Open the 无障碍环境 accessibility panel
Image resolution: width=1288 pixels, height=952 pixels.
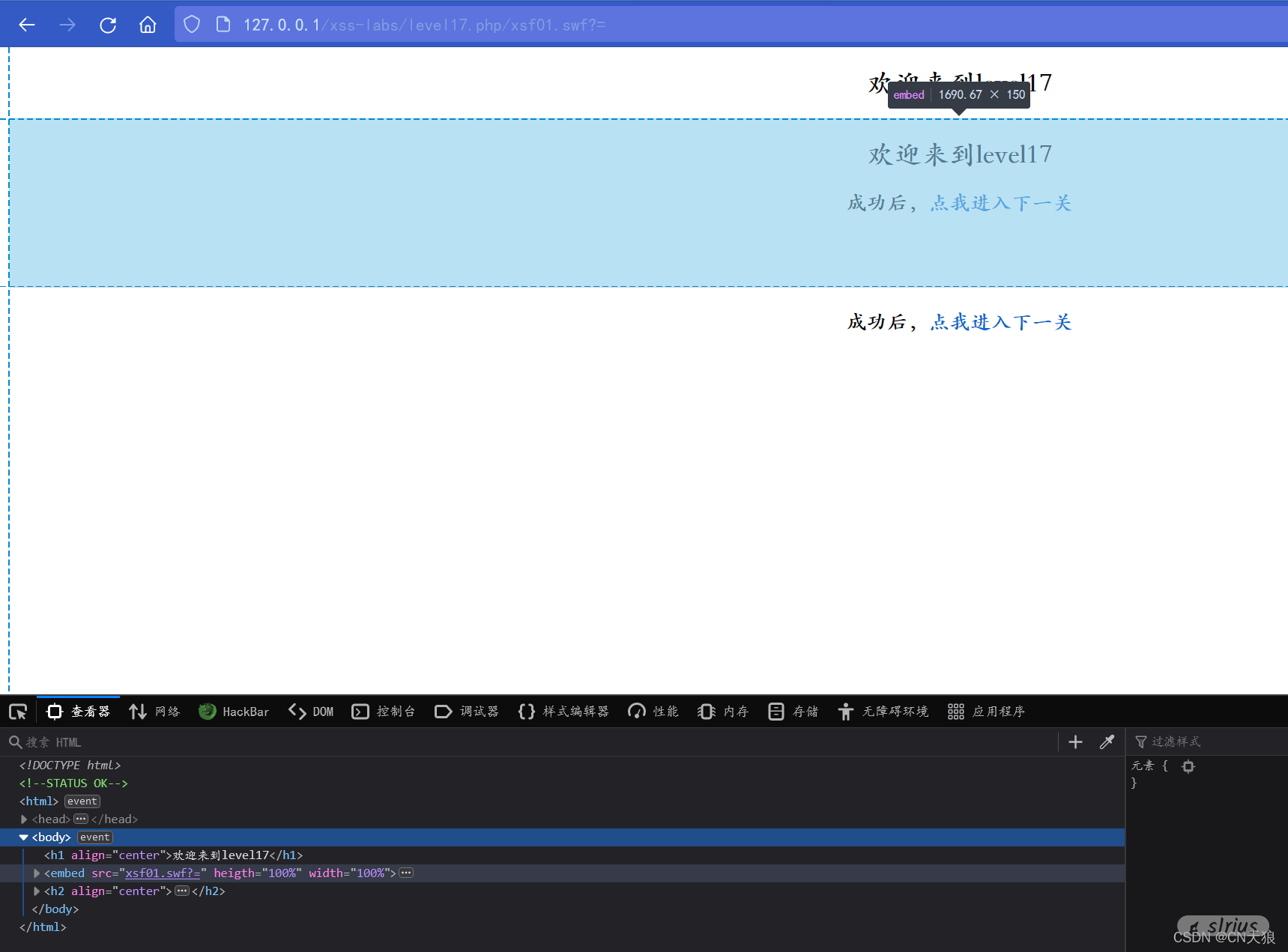pos(883,712)
